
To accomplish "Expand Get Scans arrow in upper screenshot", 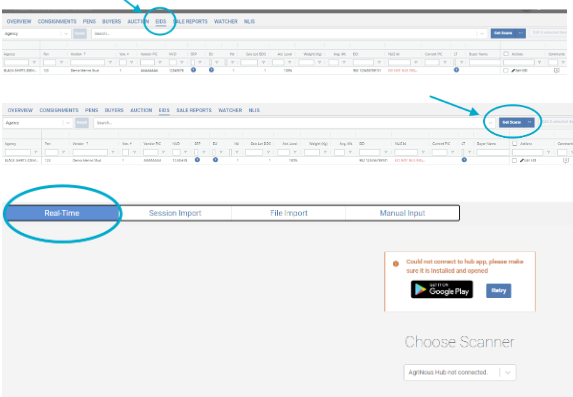I will [521, 33].
